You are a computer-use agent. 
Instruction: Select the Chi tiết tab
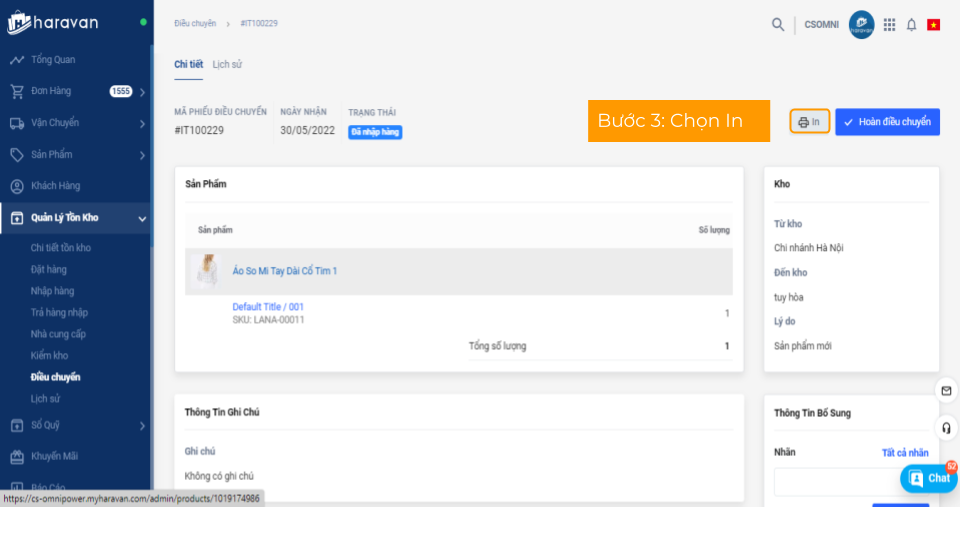[188, 64]
